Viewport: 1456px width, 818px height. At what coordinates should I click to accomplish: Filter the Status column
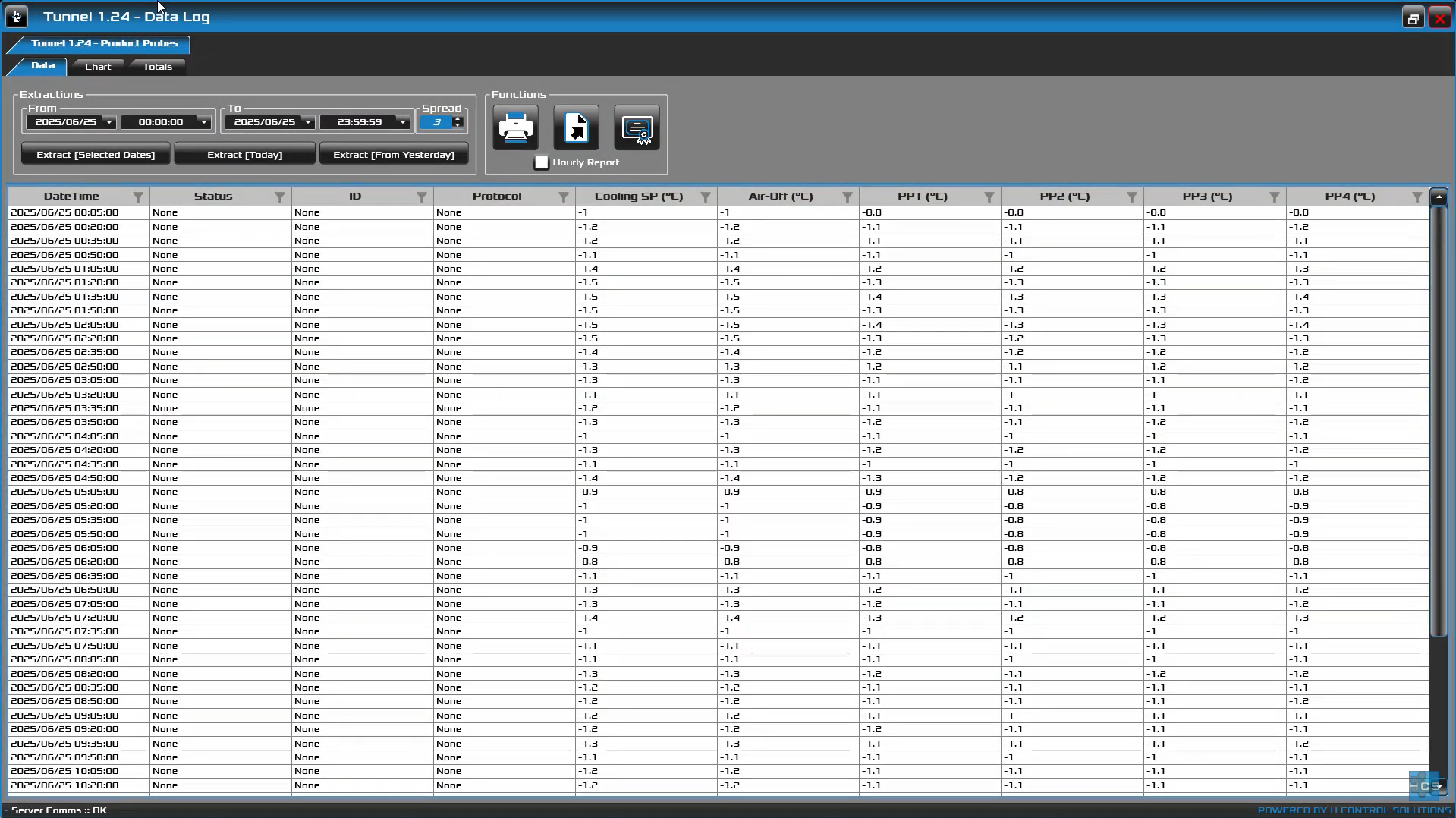(x=280, y=197)
